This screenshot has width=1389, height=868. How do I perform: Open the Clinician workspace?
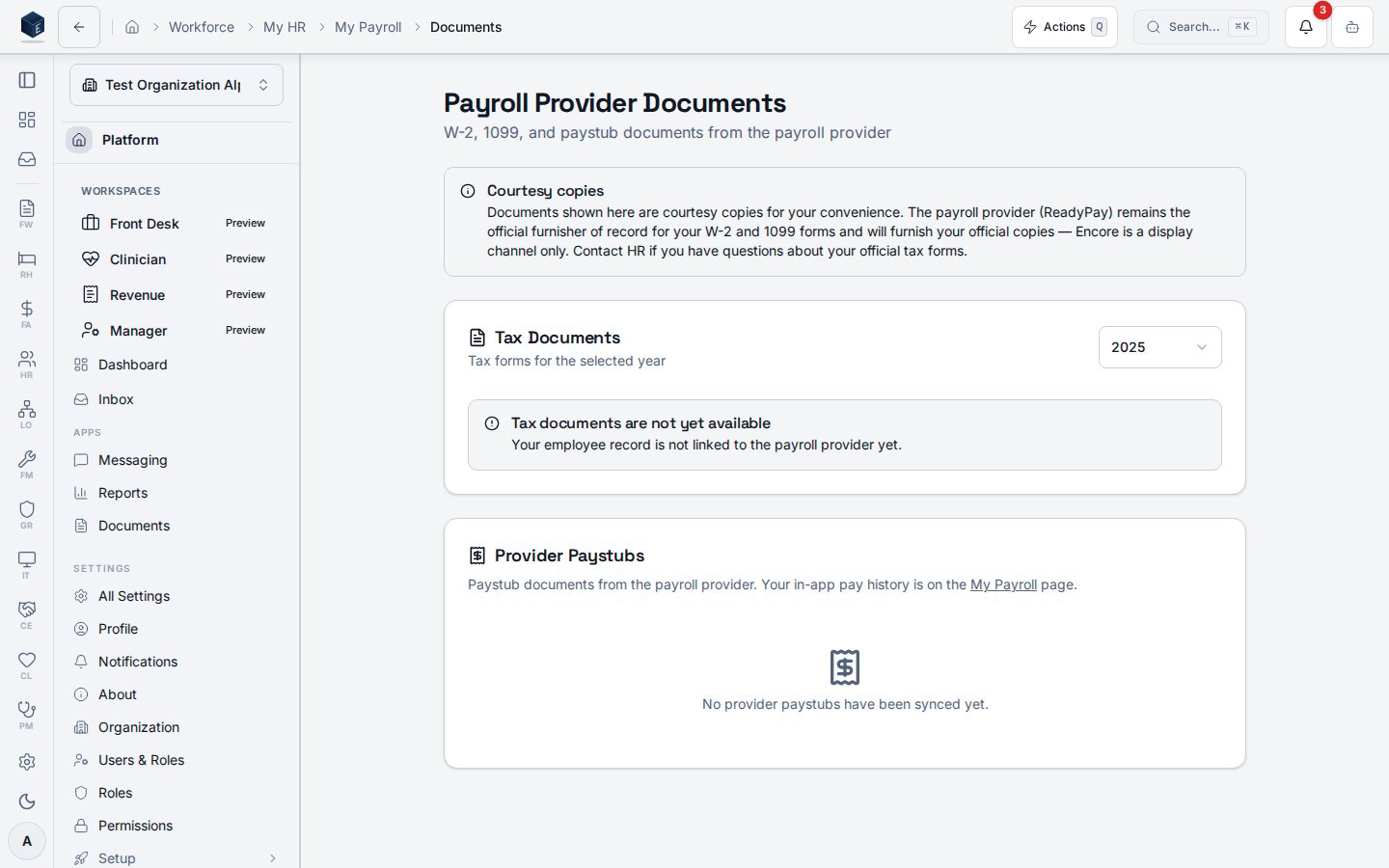tap(177, 258)
